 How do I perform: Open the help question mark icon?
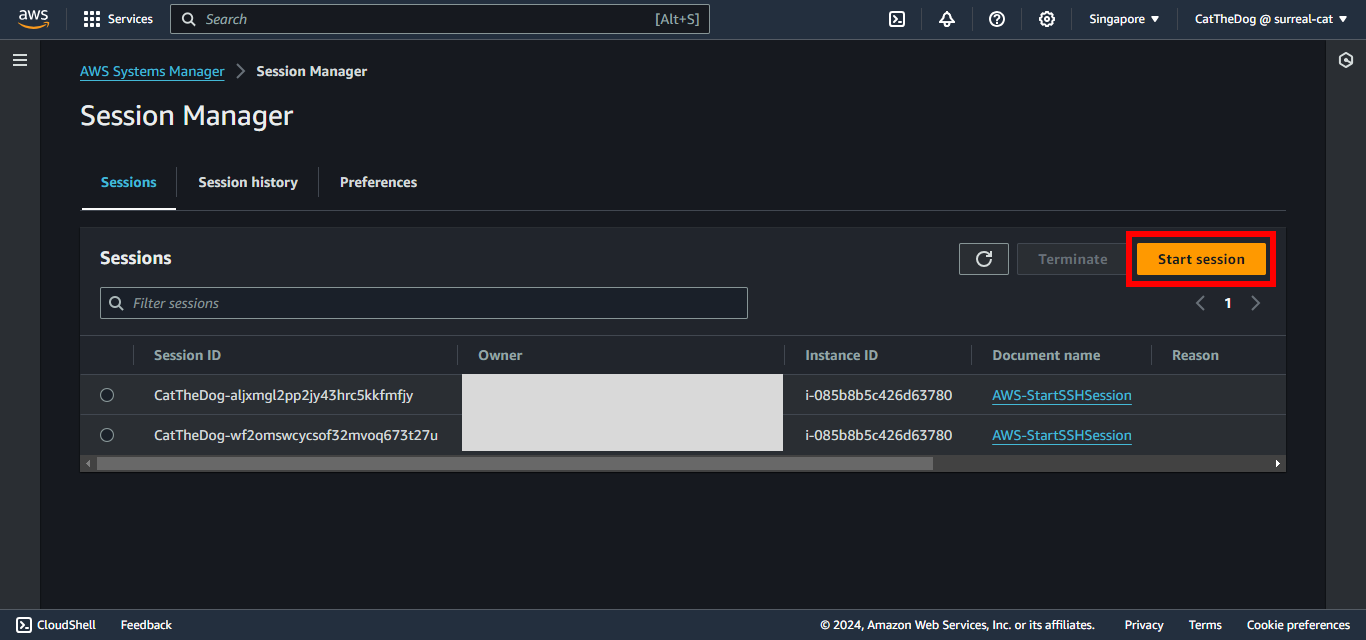pyautogui.click(x=997, y=19)
